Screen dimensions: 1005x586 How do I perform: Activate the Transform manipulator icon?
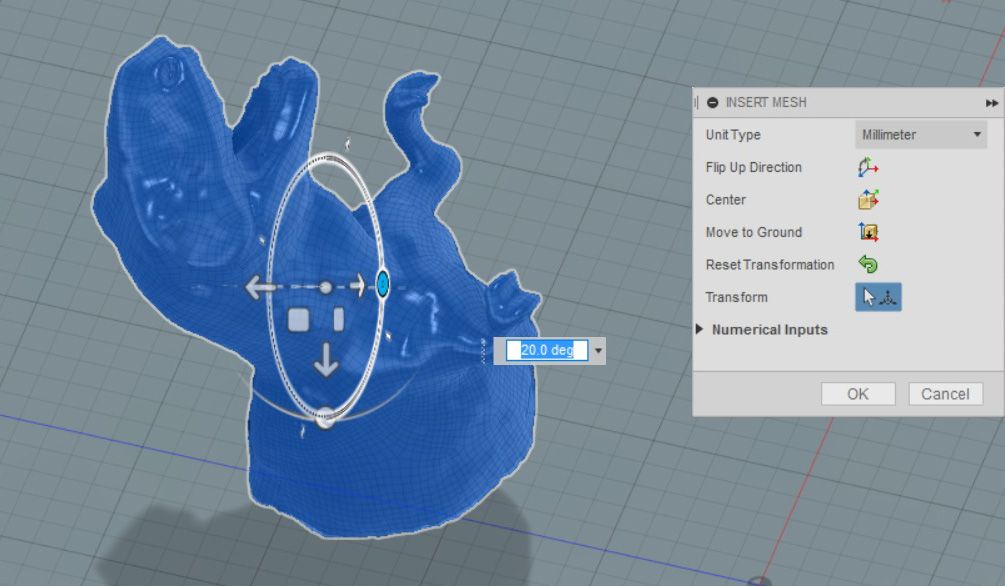(x=877, y=297)
